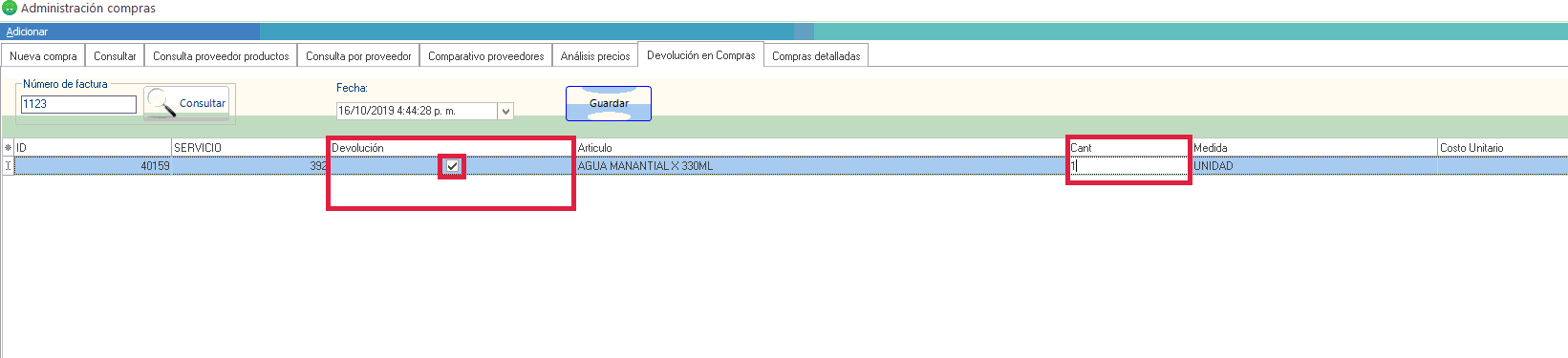Select the Devolución en Compras tab
The width and height of the screenshot is (1568, 358).
(700, 54)
